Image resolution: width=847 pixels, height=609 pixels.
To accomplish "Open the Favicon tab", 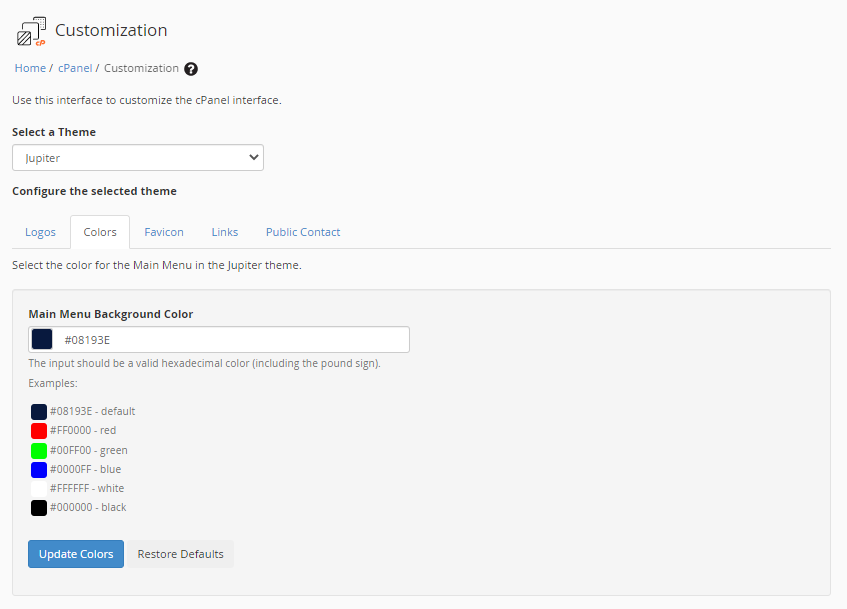I will (164, 232).
